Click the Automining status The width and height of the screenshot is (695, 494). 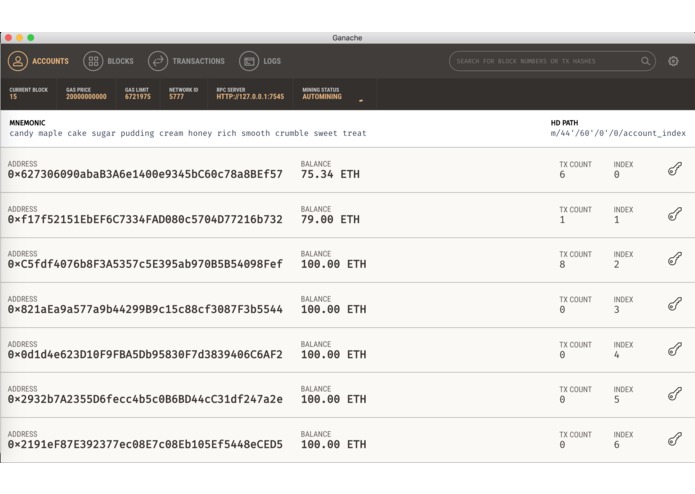[x=322, y=97]
